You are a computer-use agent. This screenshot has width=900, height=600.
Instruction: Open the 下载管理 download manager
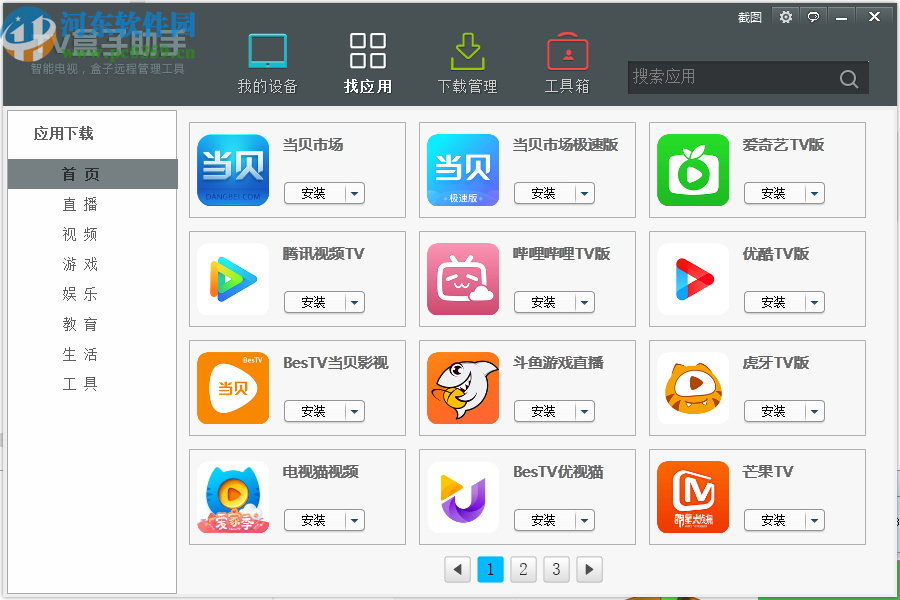(x=467, y=62)
